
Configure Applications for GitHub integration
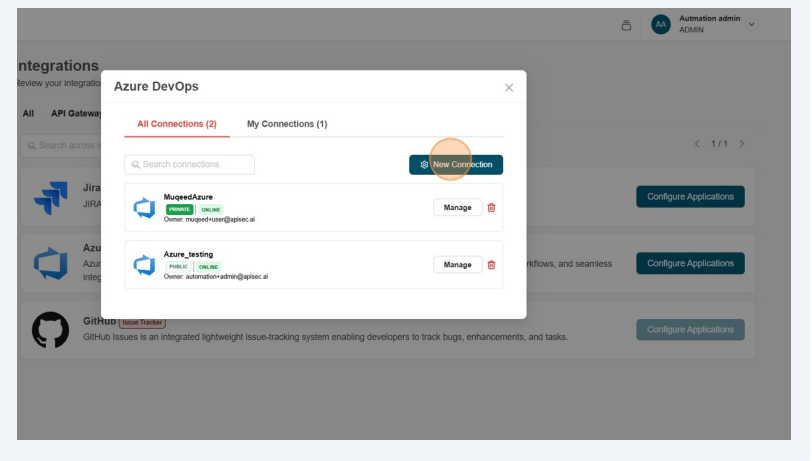(x=690, y=330)
